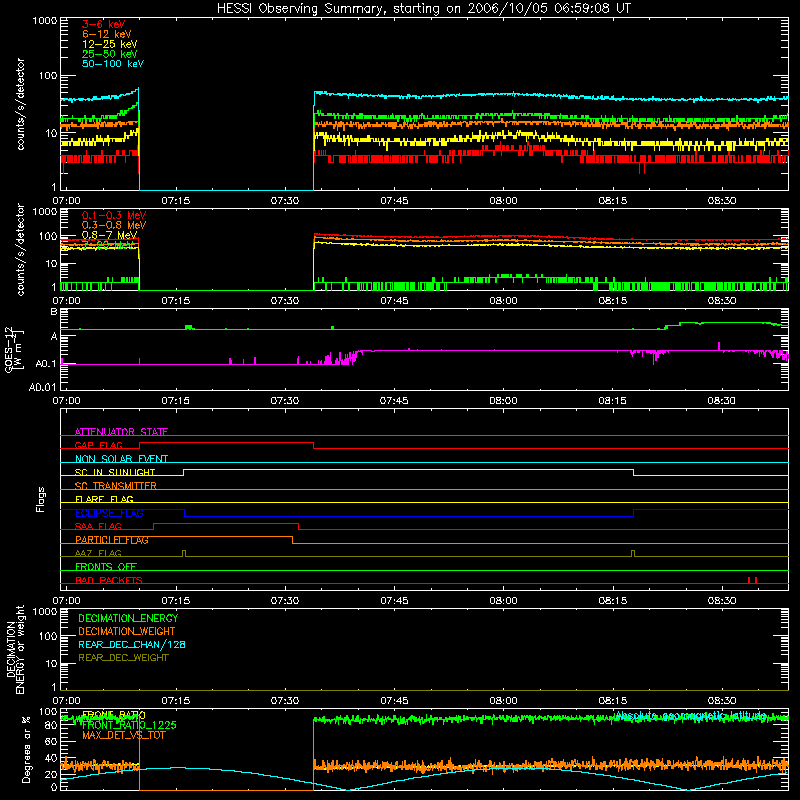
Task: Select the 07:45 time label under Flags panel
Action: 394,601
